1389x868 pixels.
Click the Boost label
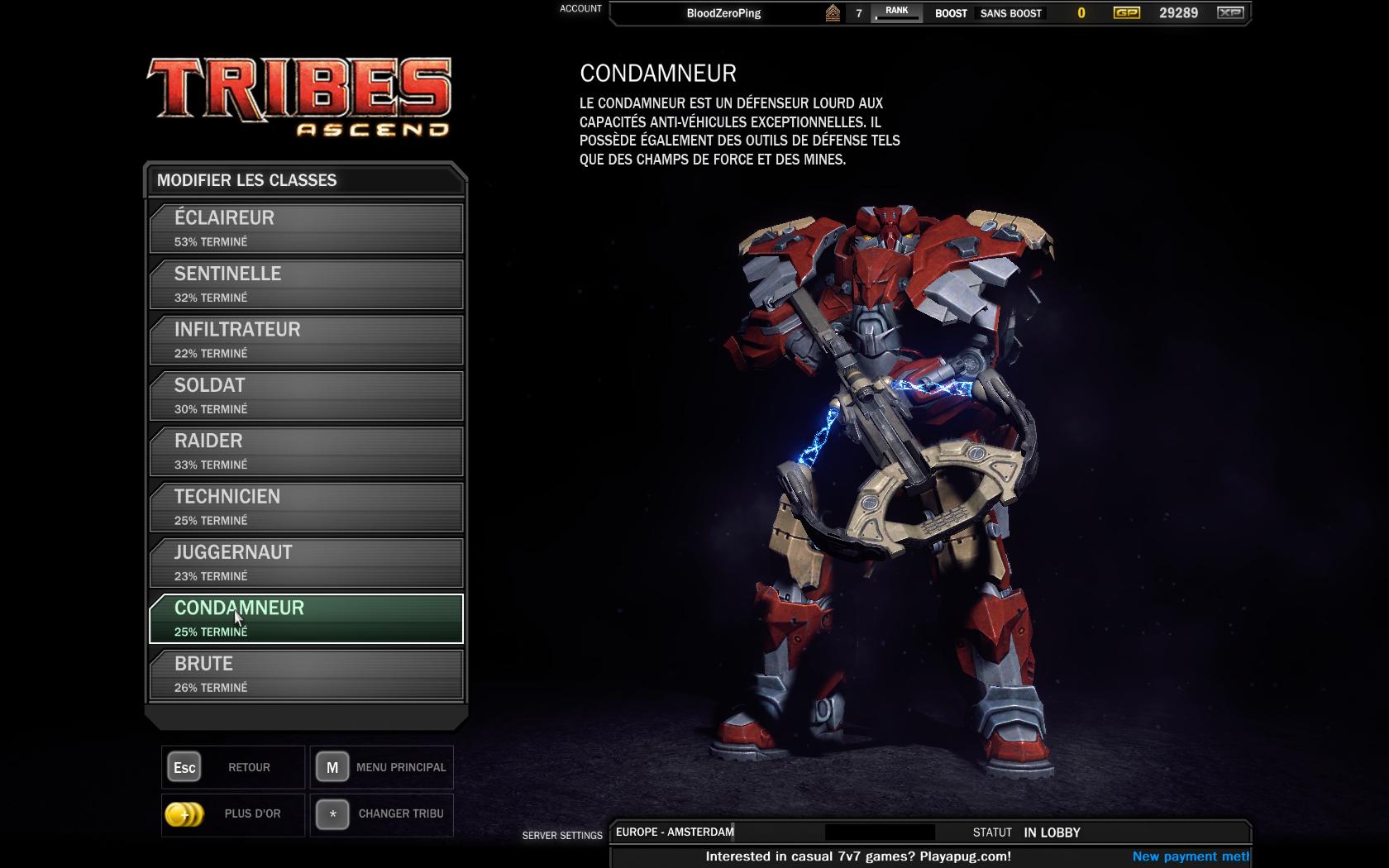click(951, 13)
